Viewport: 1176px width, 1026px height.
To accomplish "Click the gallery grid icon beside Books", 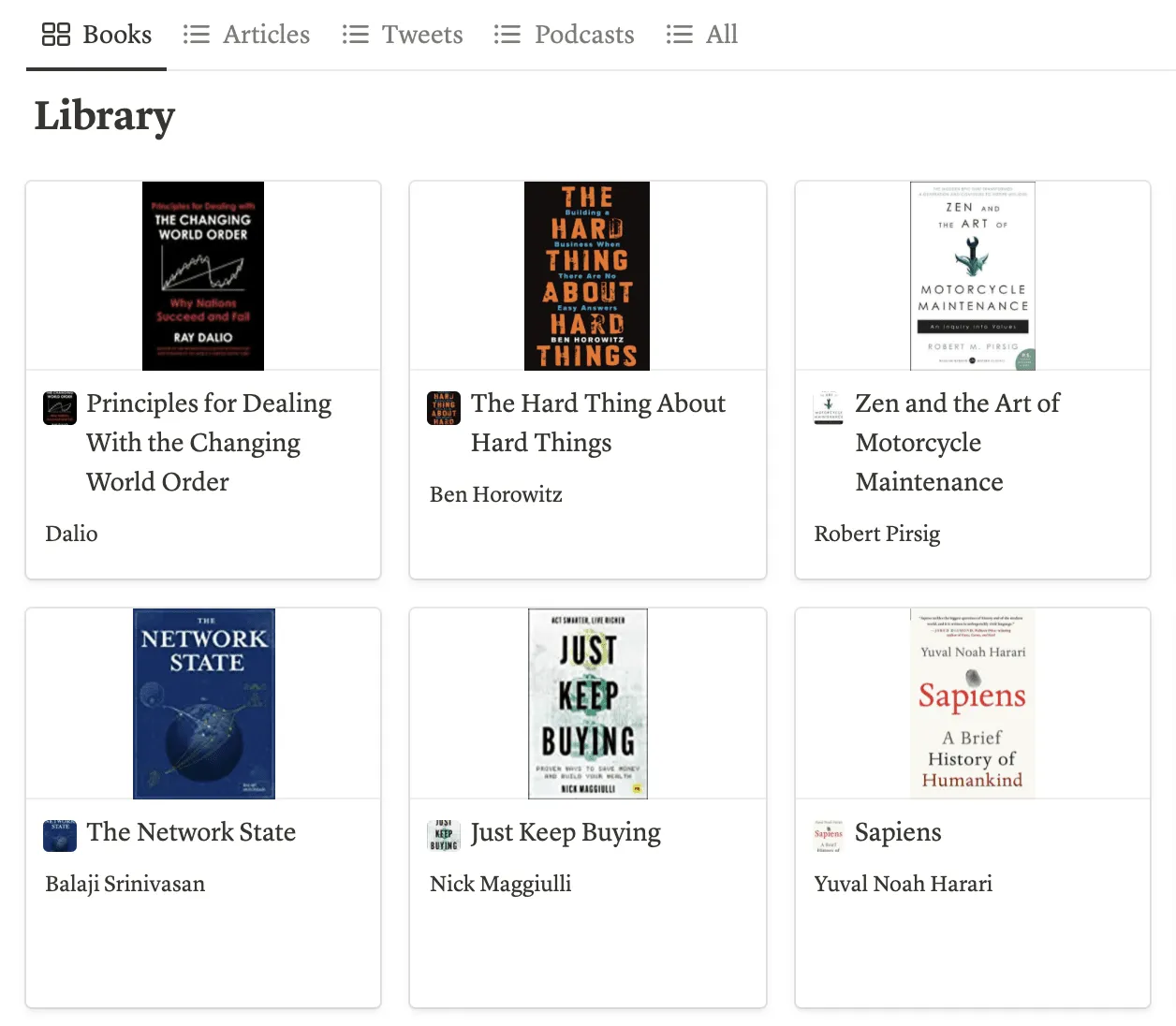I will click(56, 35).
